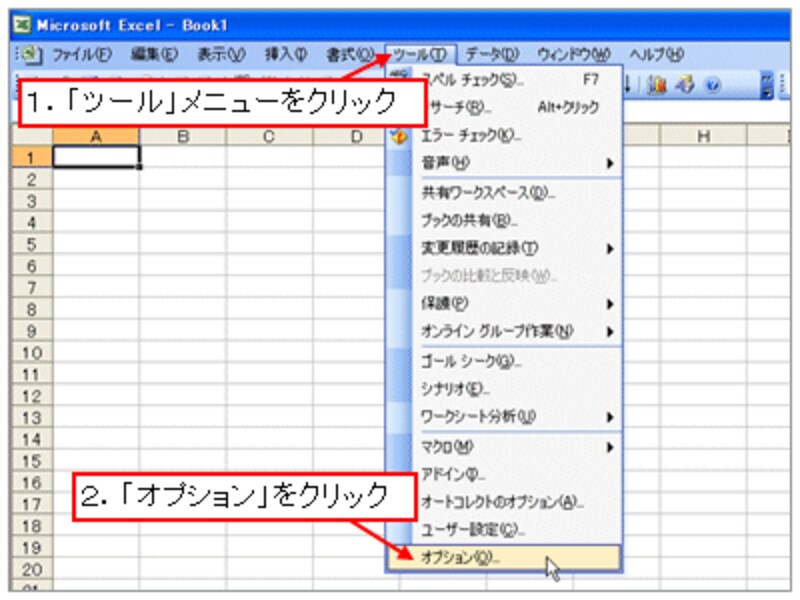
Task: Expand submenu arrow for 音声(H)
Action: pos(610,164)
